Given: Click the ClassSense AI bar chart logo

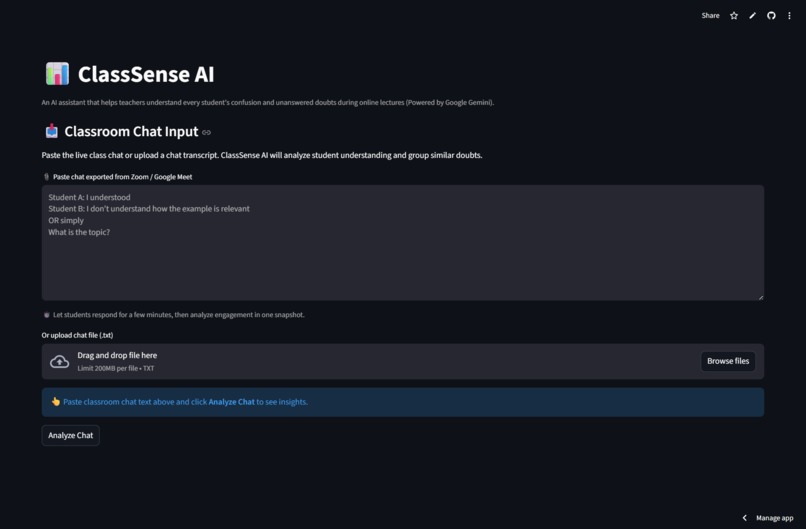Looking at the screenshot, I should (57, 74).
